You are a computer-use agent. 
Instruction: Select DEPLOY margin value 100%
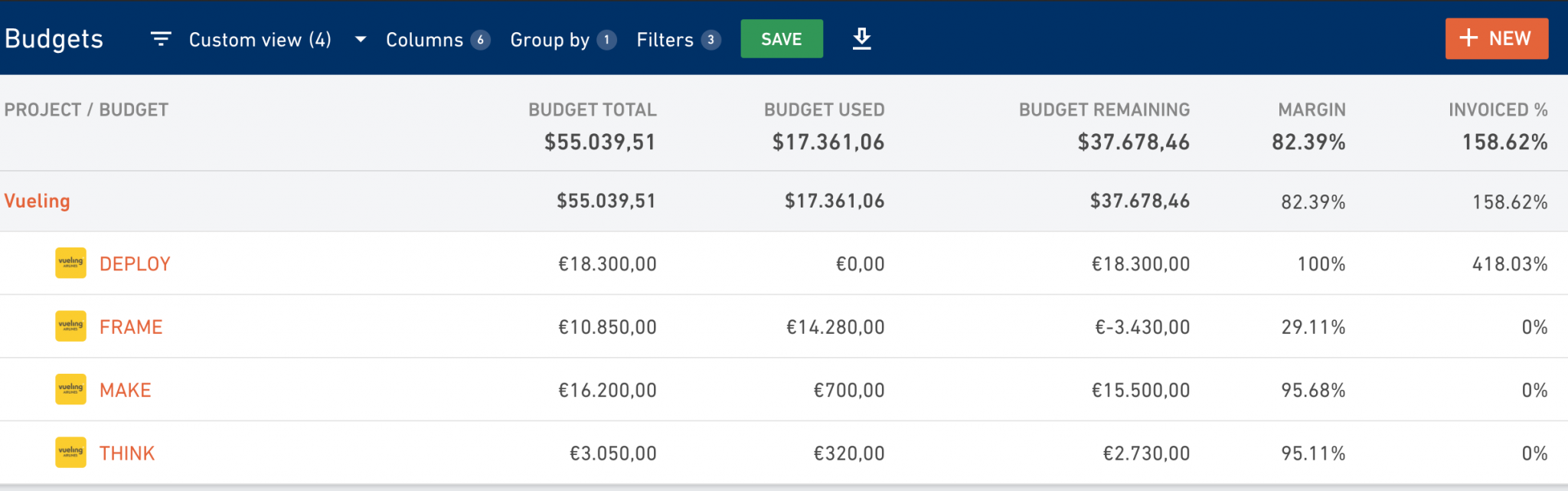pyautogui.click(x=1321, y=264)
